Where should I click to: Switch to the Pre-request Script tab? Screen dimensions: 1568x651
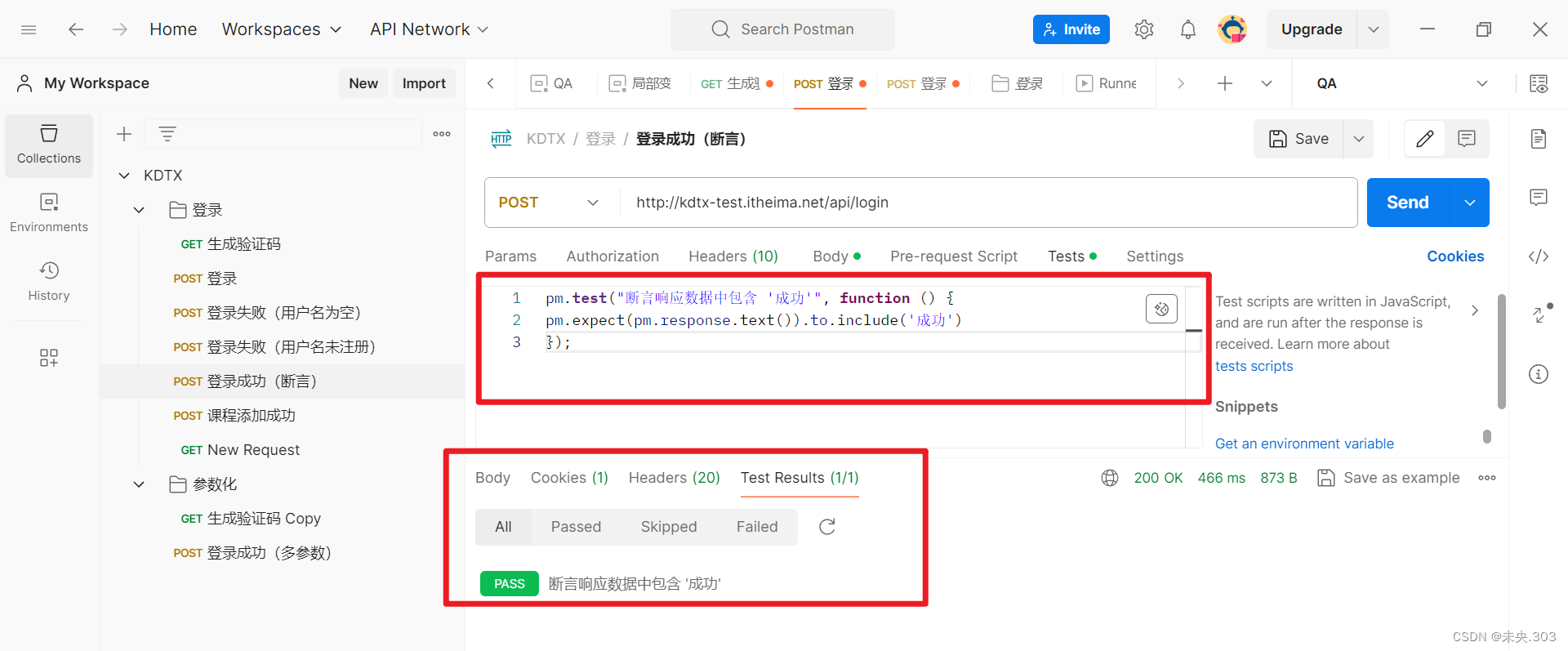click(954, 256)
